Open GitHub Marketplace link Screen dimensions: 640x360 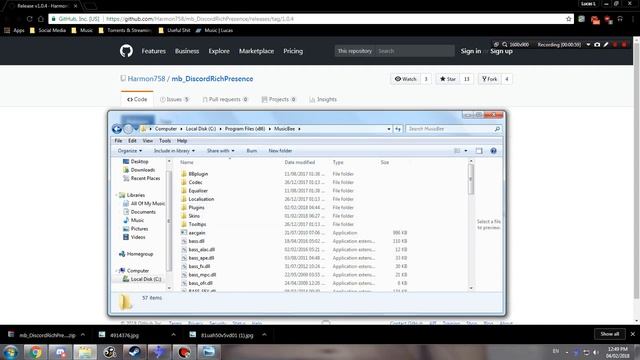[x=256, y=51]
